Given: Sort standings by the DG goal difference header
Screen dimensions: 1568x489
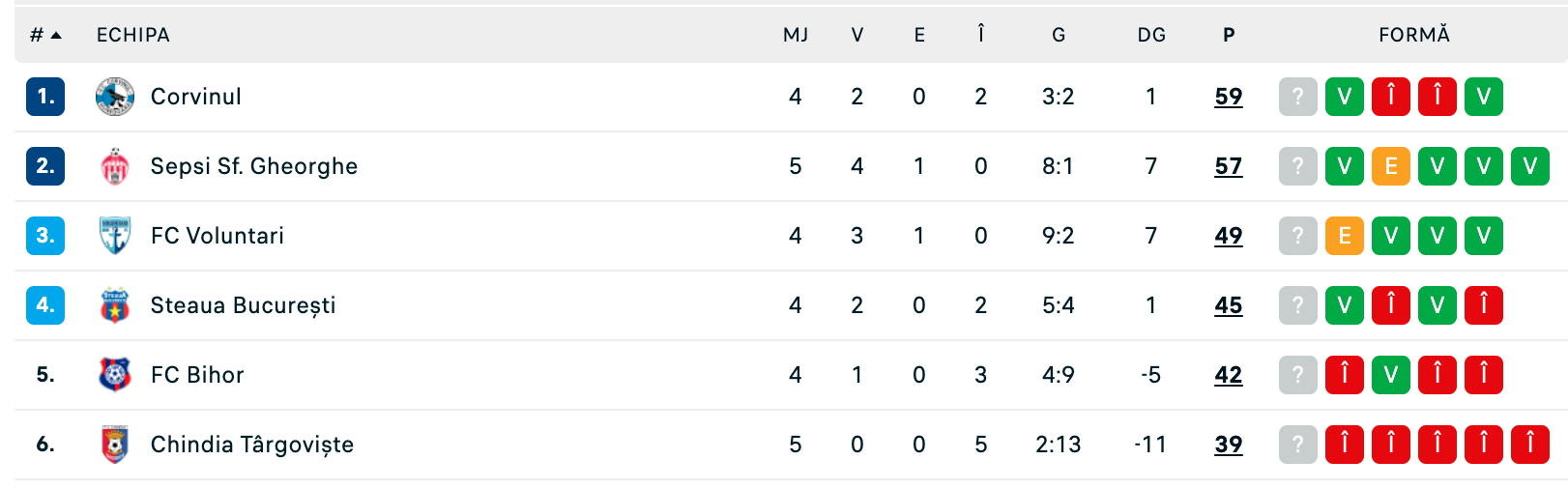Looking at the screenshot, I should pyautogui.click(x=1150, y=35).
